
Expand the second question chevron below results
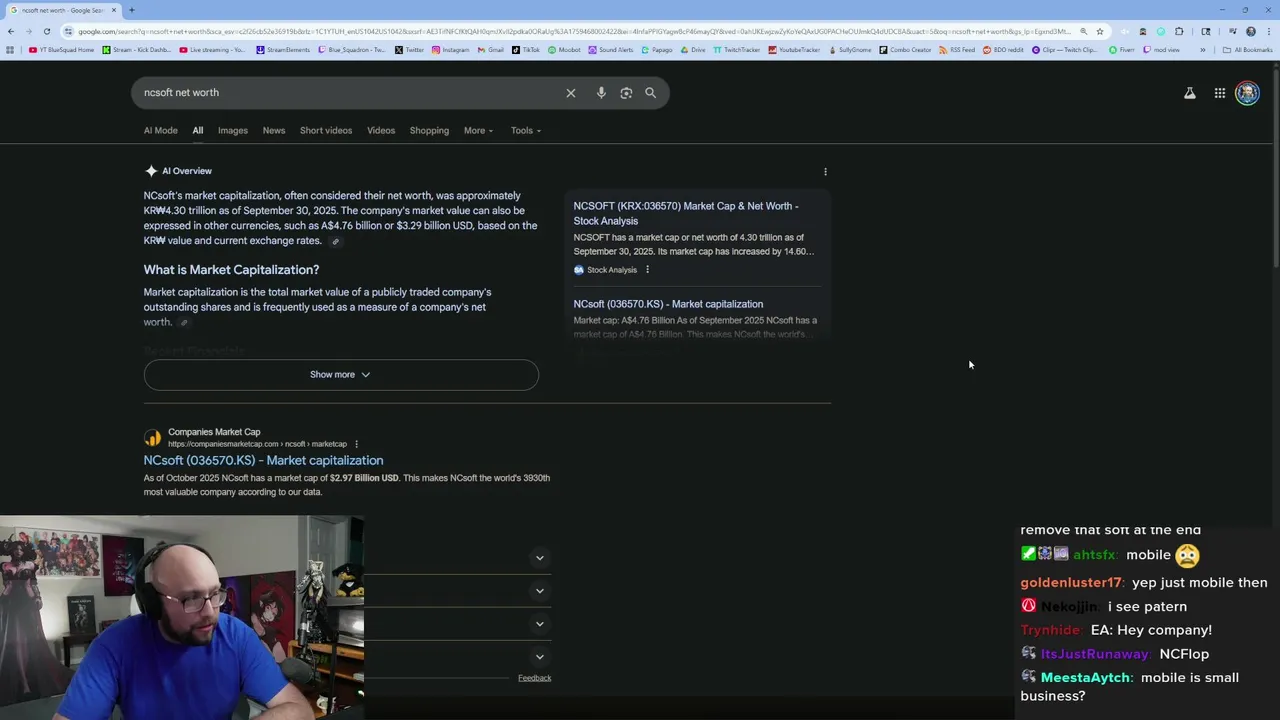[x=539, y=591]
